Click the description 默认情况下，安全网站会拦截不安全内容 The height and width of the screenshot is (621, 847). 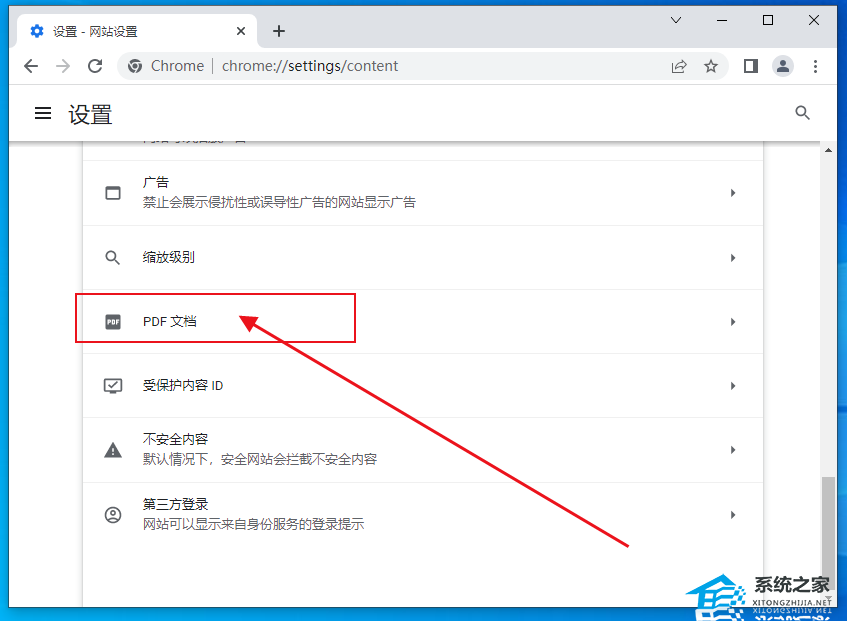(x=260, y=460)
